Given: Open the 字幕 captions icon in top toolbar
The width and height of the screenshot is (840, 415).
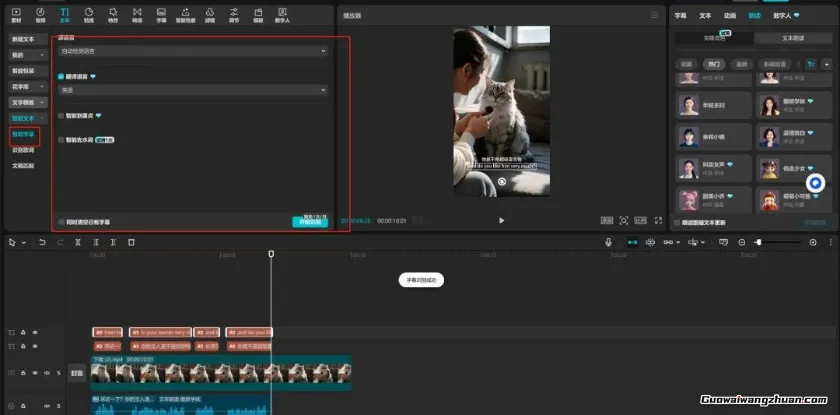Looking at the screenshot, I should (x=161, y=14).
